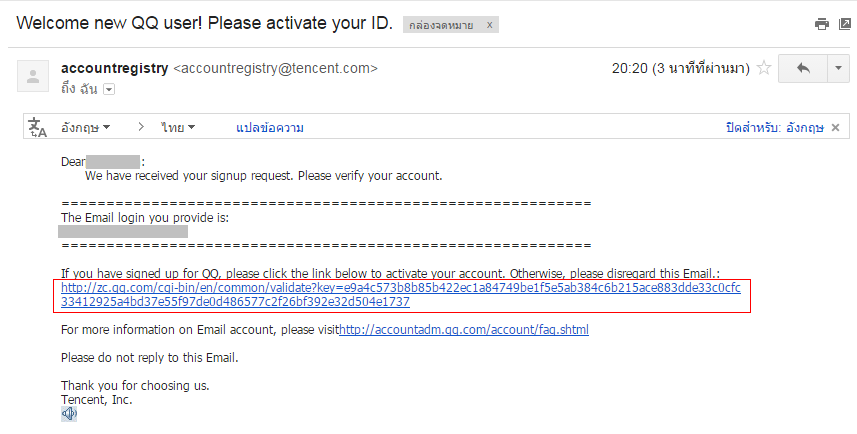Click the กล่องจดหมาย inbox label tag
Image resolution: width=857 pixels, height=434 pixels.
(441, 25)
